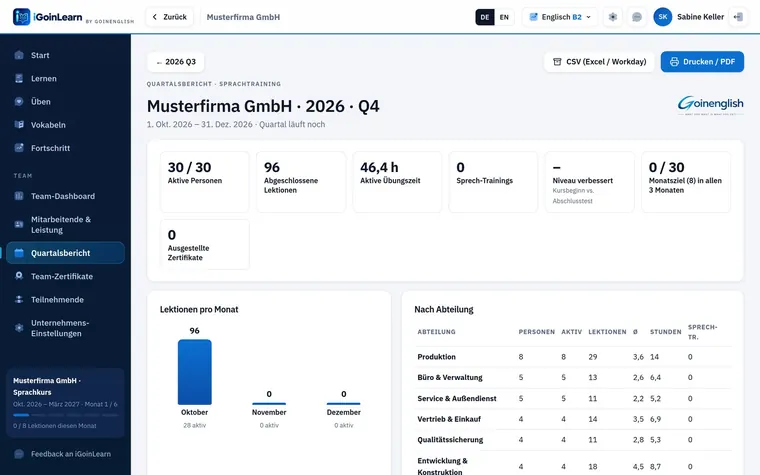
Task: Switch interface language to DE
Action: click(x=485, y=17)
